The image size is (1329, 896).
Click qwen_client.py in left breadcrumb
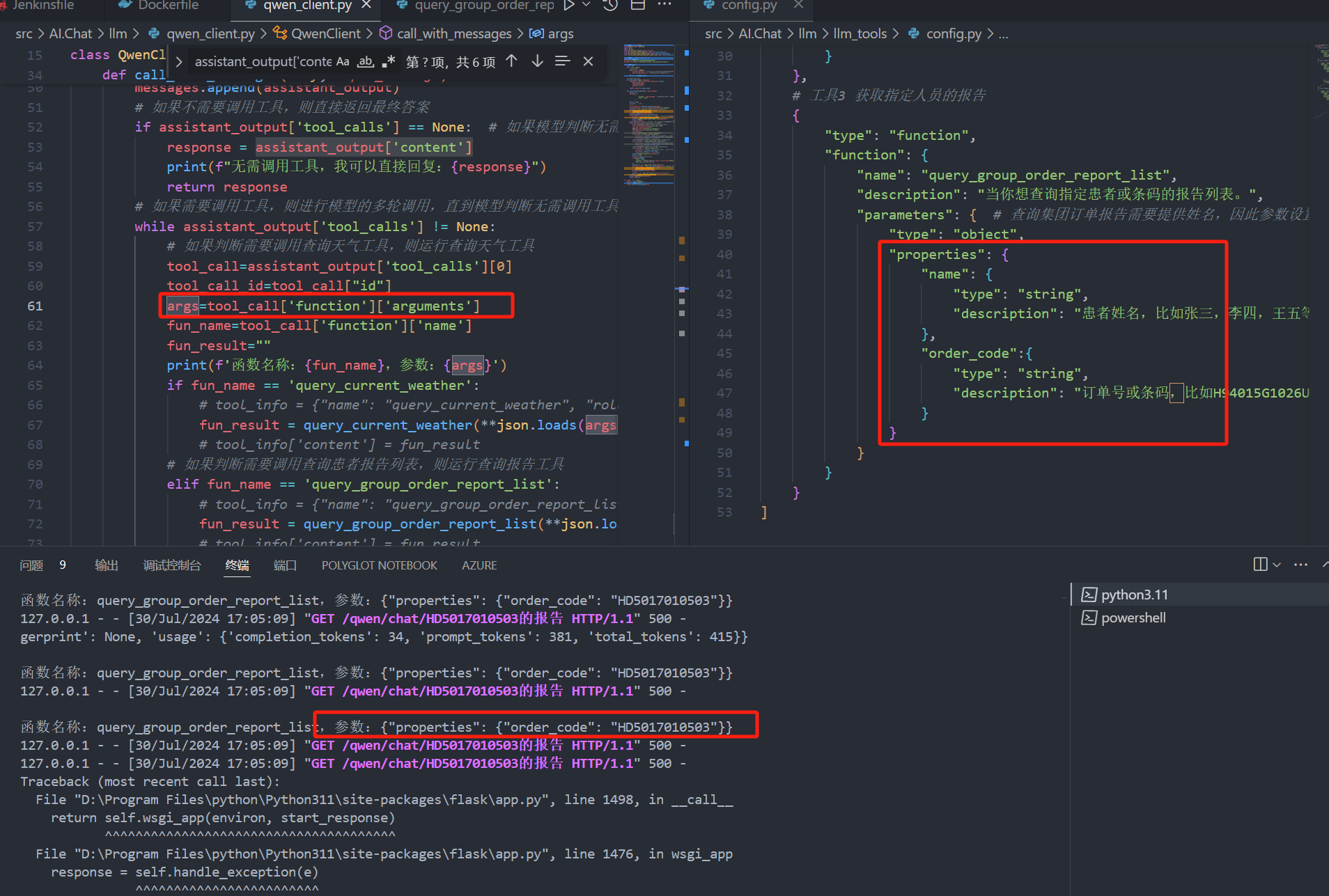coord(202,33)
